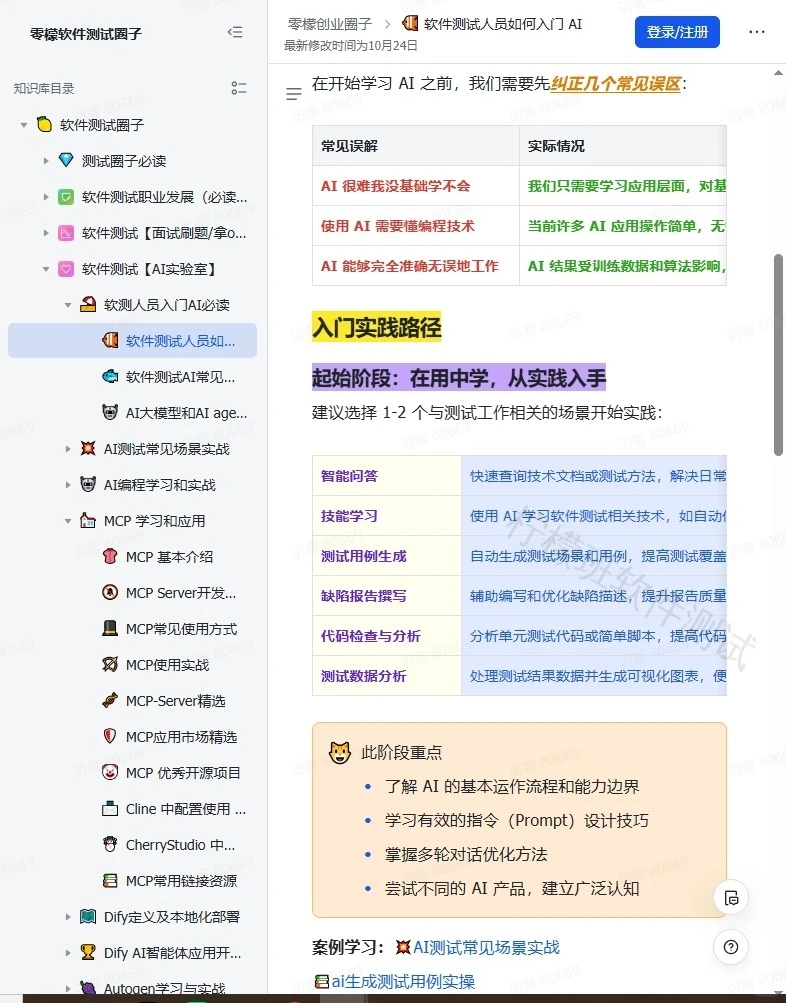This screenshot has height=1003, width=786.
Task: Toggle the knowledge base directory view icon
Action: (239, 88)
